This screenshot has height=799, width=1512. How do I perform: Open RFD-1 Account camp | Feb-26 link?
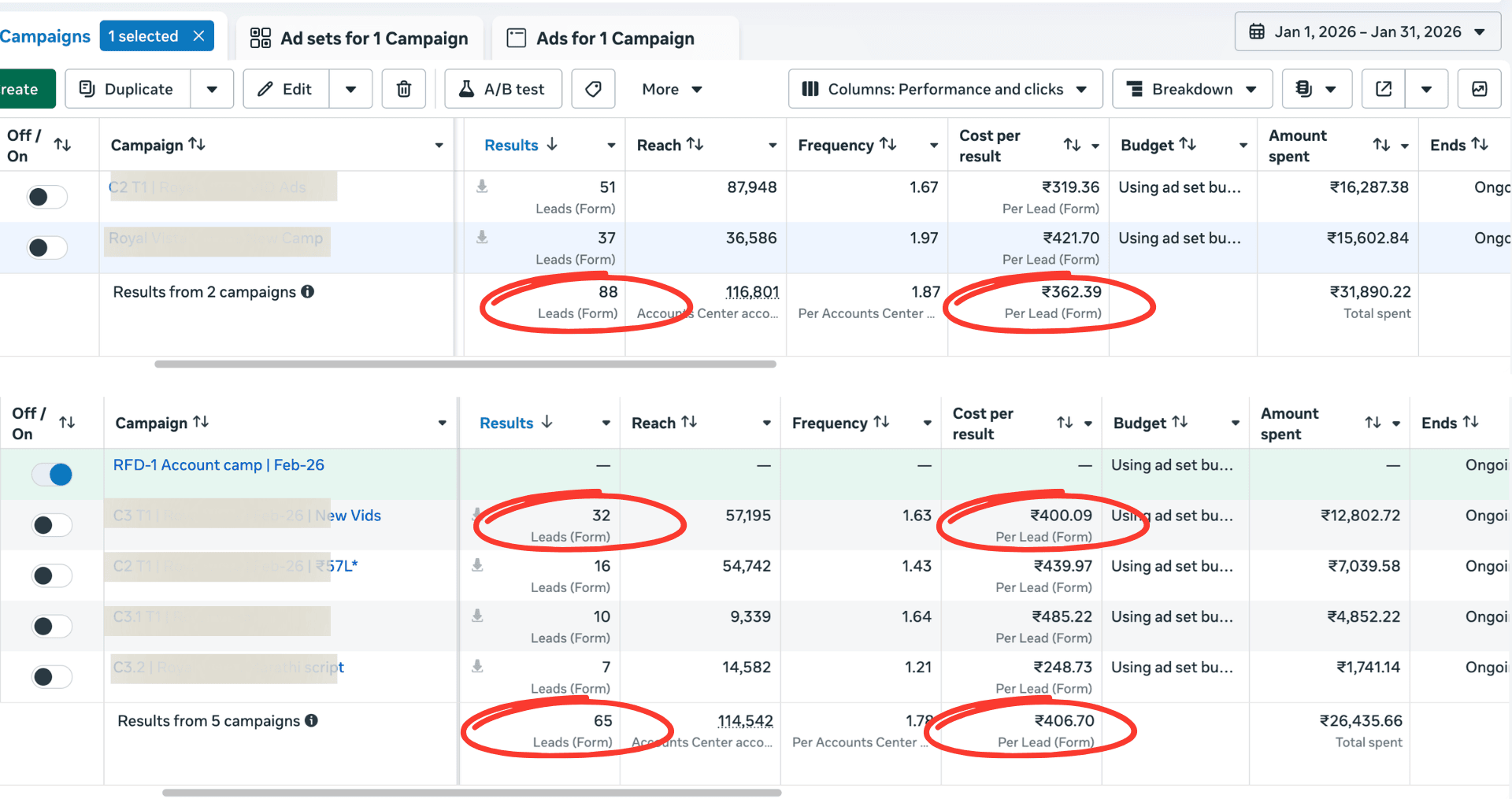coord(219,465)
